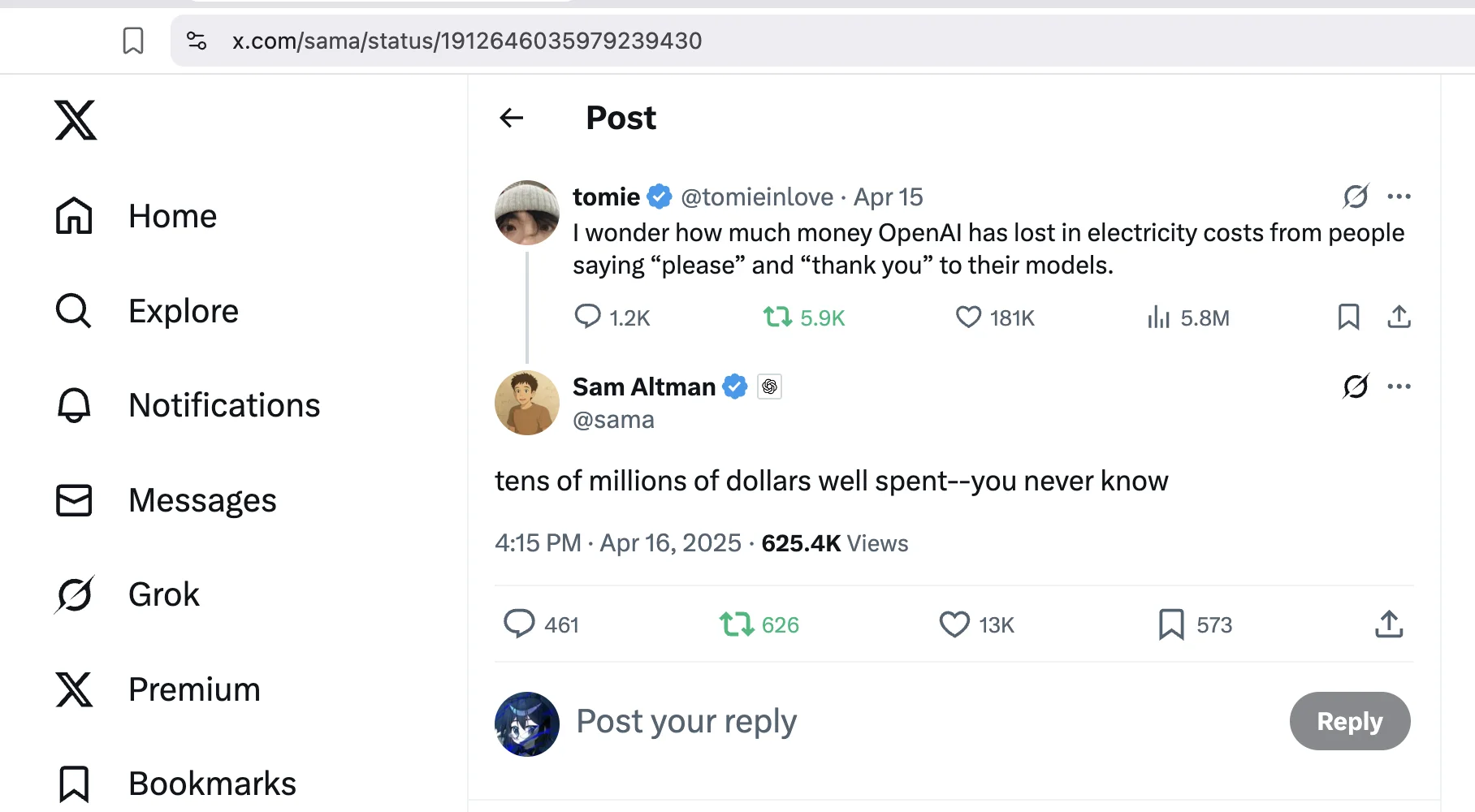Viewport: 1475px width, 812px height.
Task: Bookmark tomie's post
Action: 1348,317
